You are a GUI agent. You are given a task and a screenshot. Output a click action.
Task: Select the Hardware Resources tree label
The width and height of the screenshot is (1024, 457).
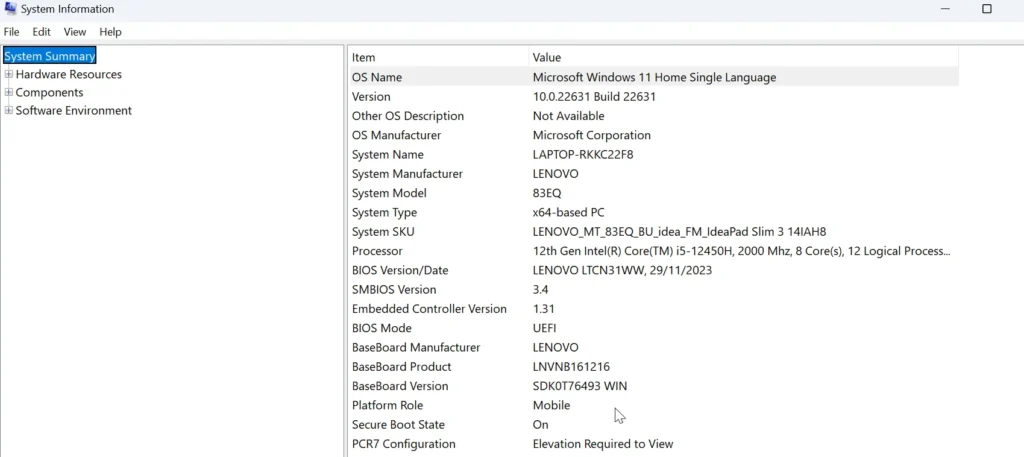pyautogui.click(x=69, y=74)
